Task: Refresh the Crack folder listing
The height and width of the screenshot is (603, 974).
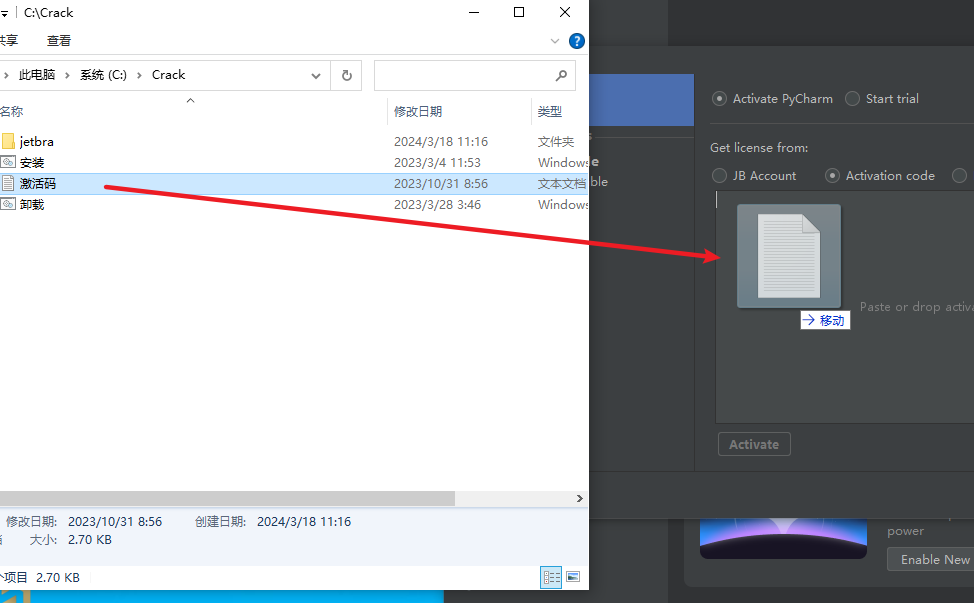Action: coord(347,75)
